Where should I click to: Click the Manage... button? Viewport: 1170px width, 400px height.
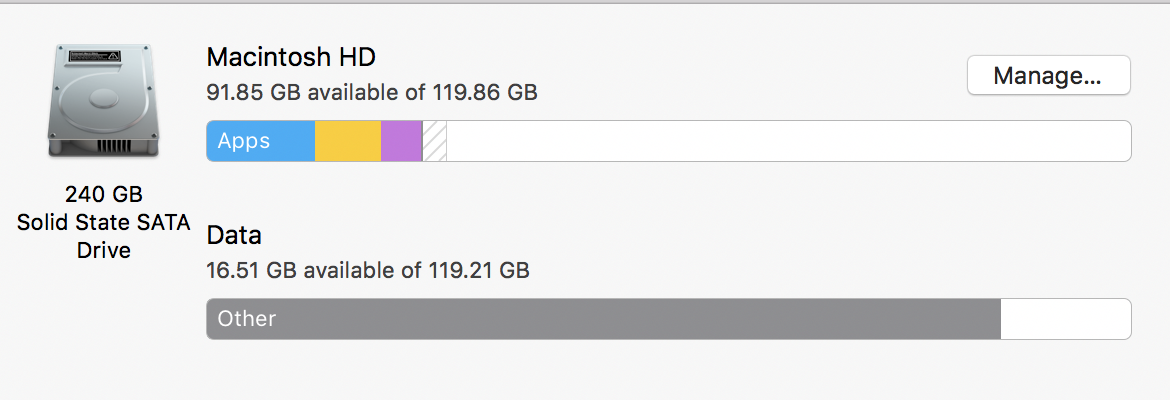tap(1048, 75)
